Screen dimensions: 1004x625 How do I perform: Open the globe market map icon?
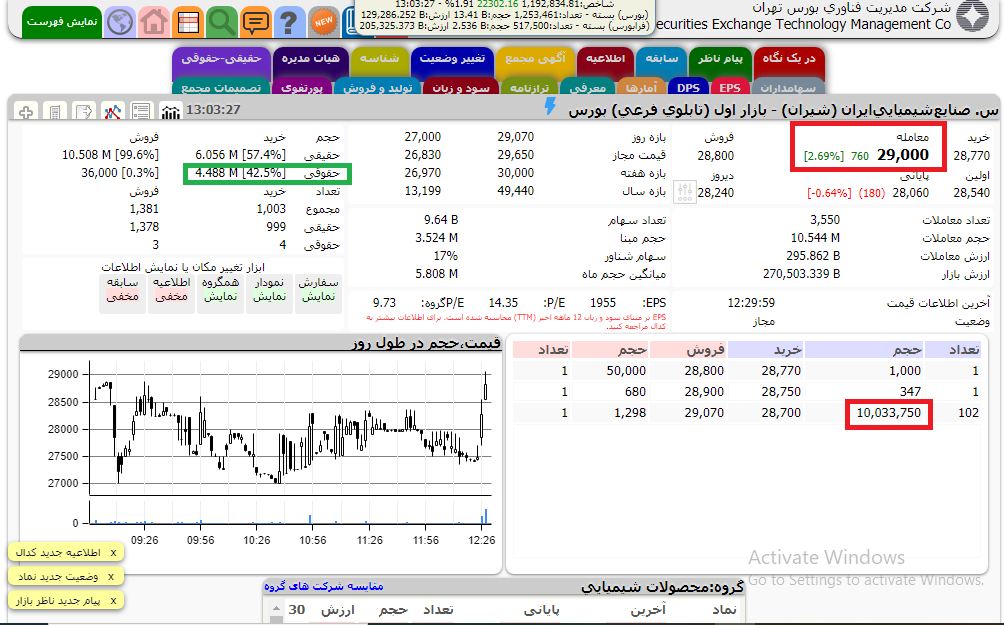tap(120, 22)
